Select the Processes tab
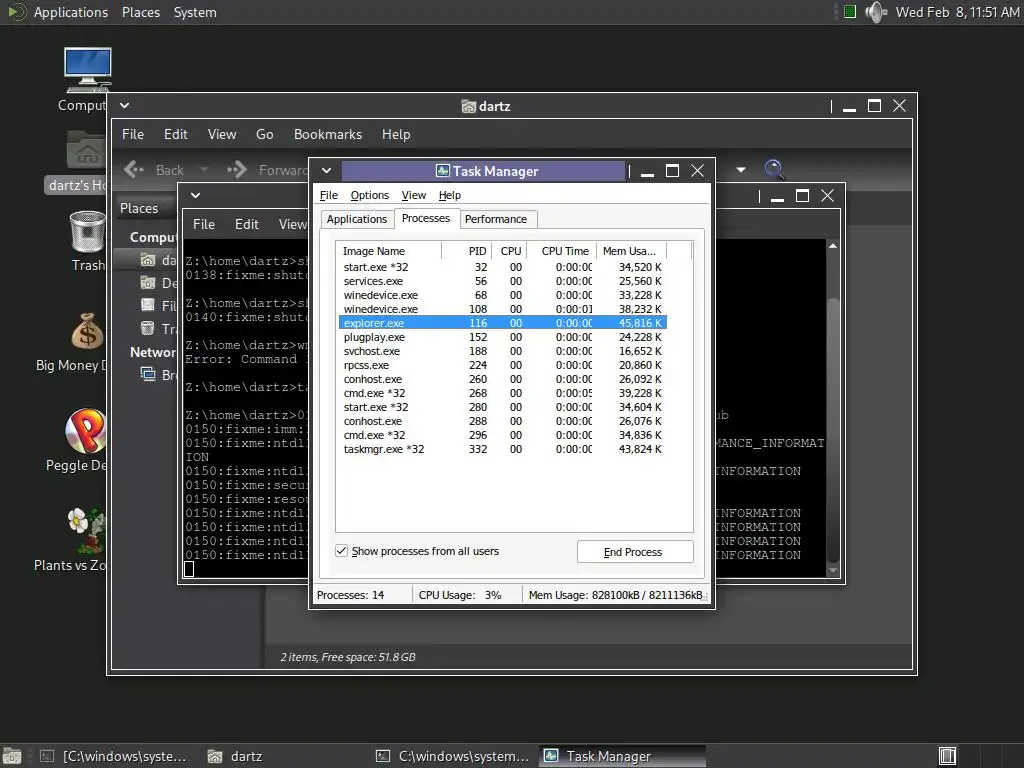Screen dimensions: 1024x768 click(x=426, y=218)
